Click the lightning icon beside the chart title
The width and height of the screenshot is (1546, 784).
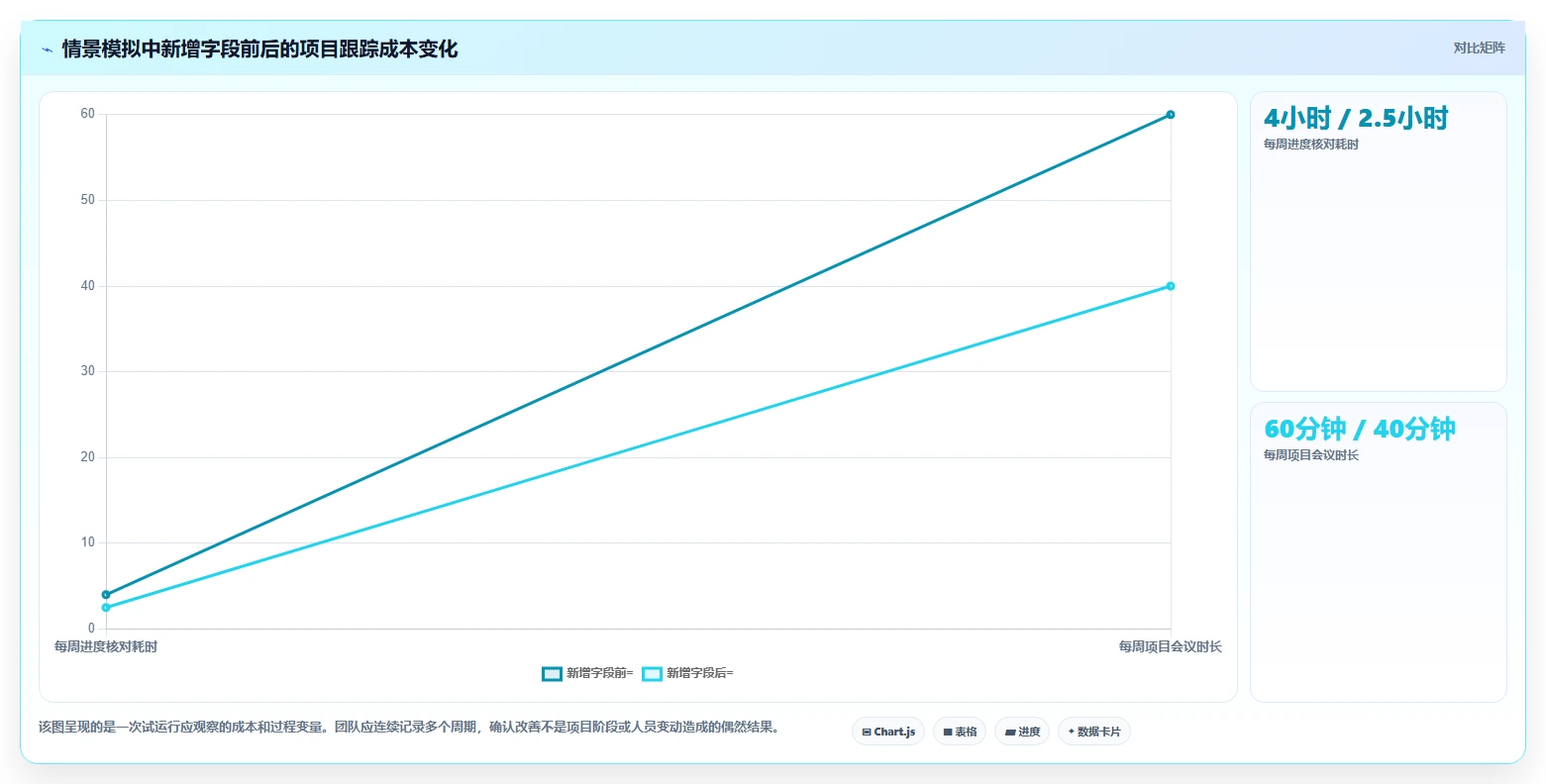47,49
